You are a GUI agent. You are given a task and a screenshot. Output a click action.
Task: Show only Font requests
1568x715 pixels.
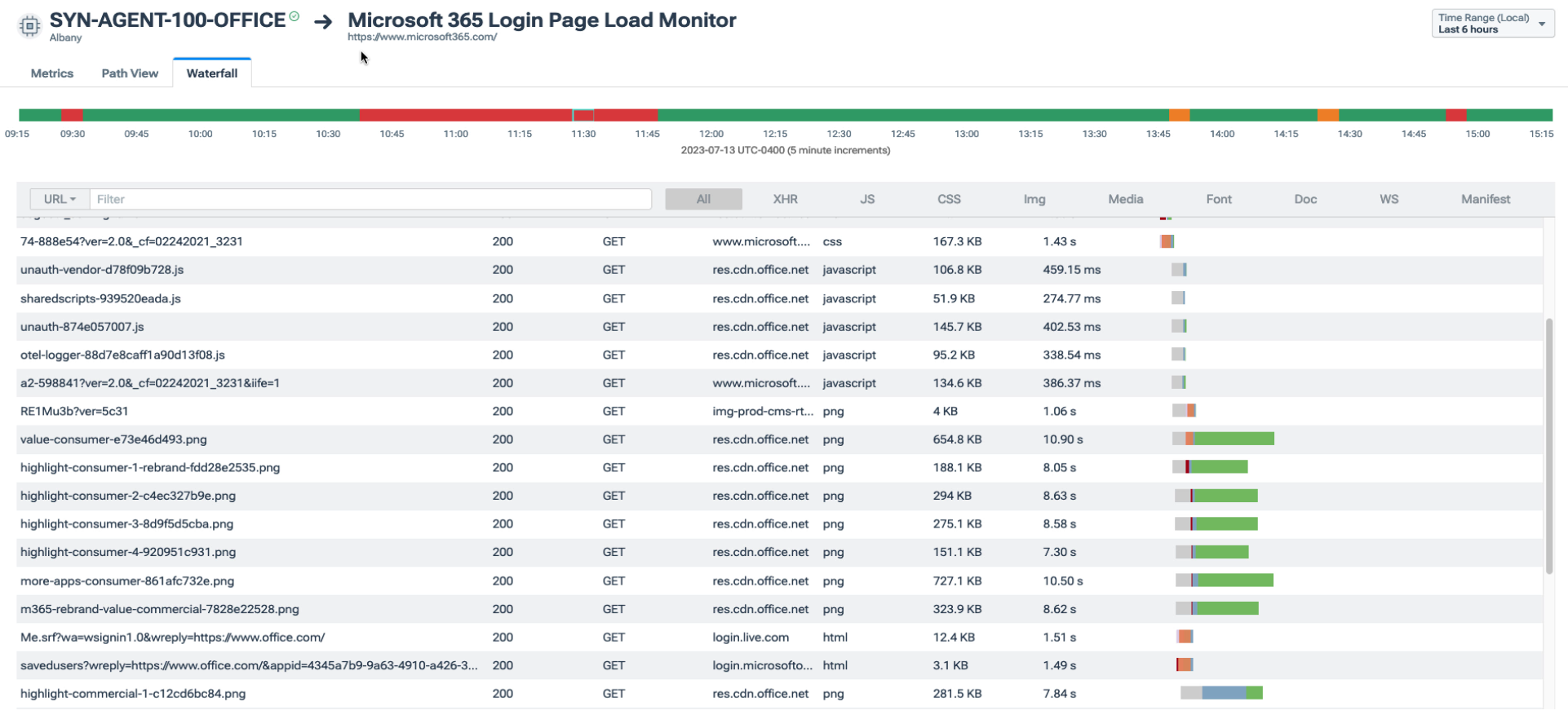coord(1219,199)
